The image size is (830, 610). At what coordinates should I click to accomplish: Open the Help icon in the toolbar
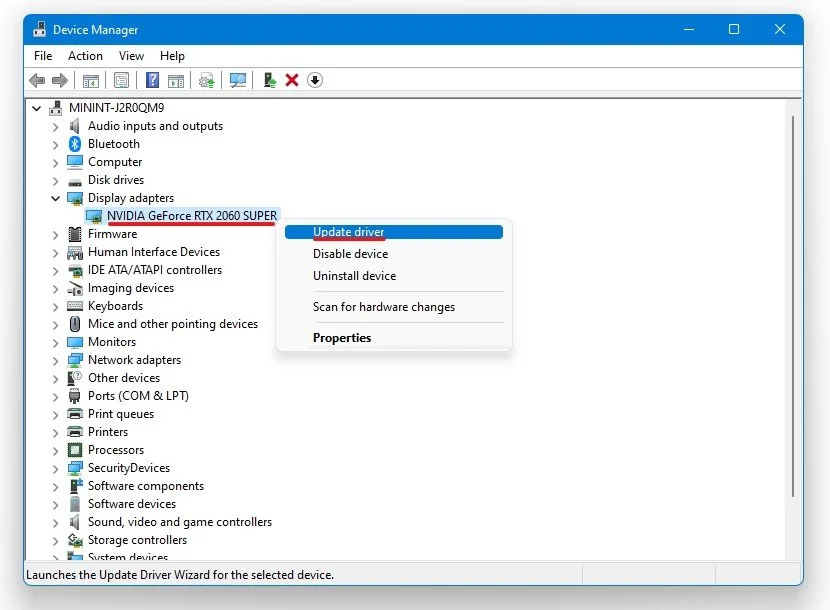point(152,80)
